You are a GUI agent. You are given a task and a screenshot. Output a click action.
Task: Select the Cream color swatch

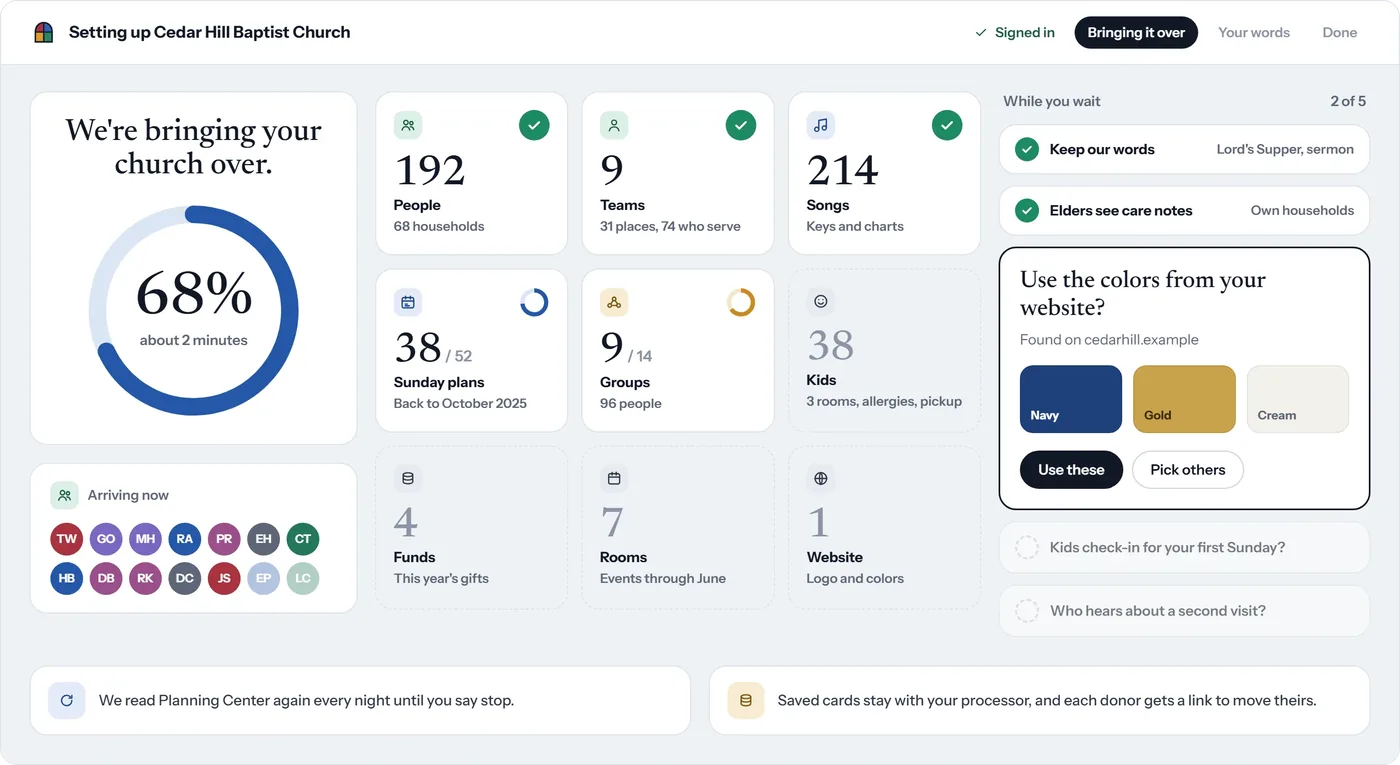pos(1298,399)
